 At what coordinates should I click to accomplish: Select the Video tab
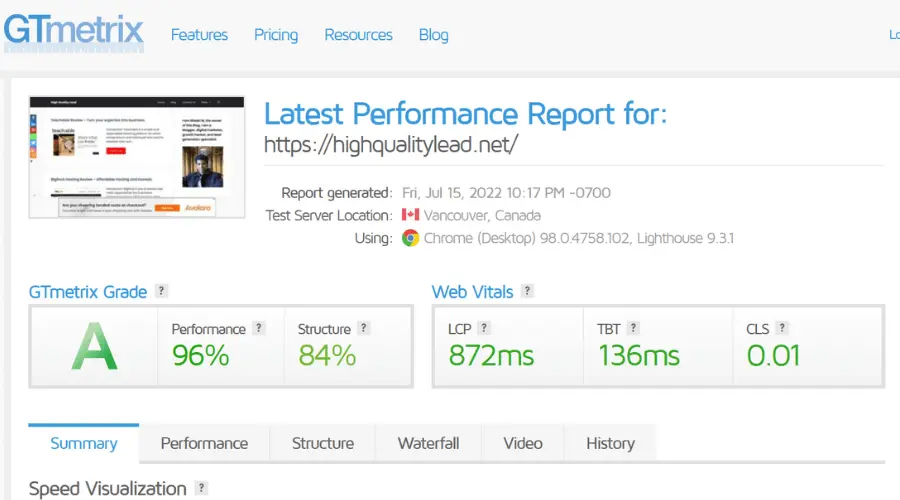[x=522, y=443]
